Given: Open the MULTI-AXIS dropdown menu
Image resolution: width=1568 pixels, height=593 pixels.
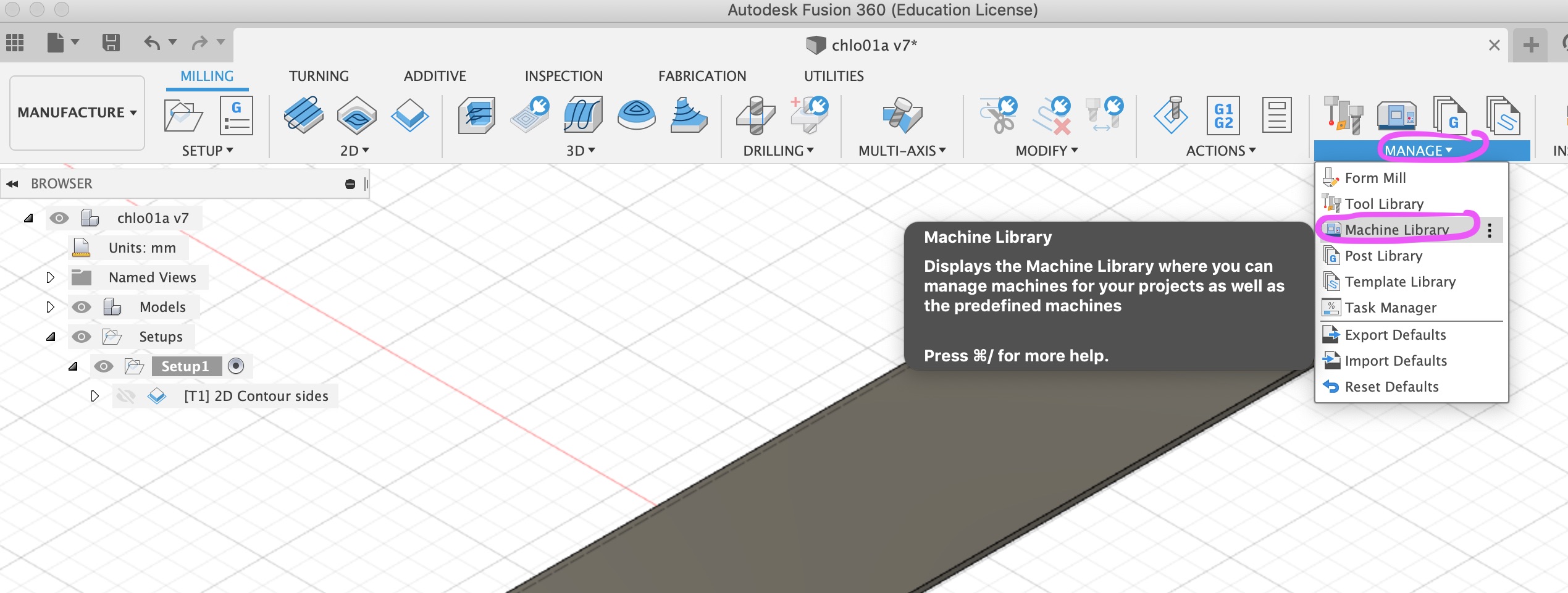Looking at the screenshot, I should click(902, 151).
